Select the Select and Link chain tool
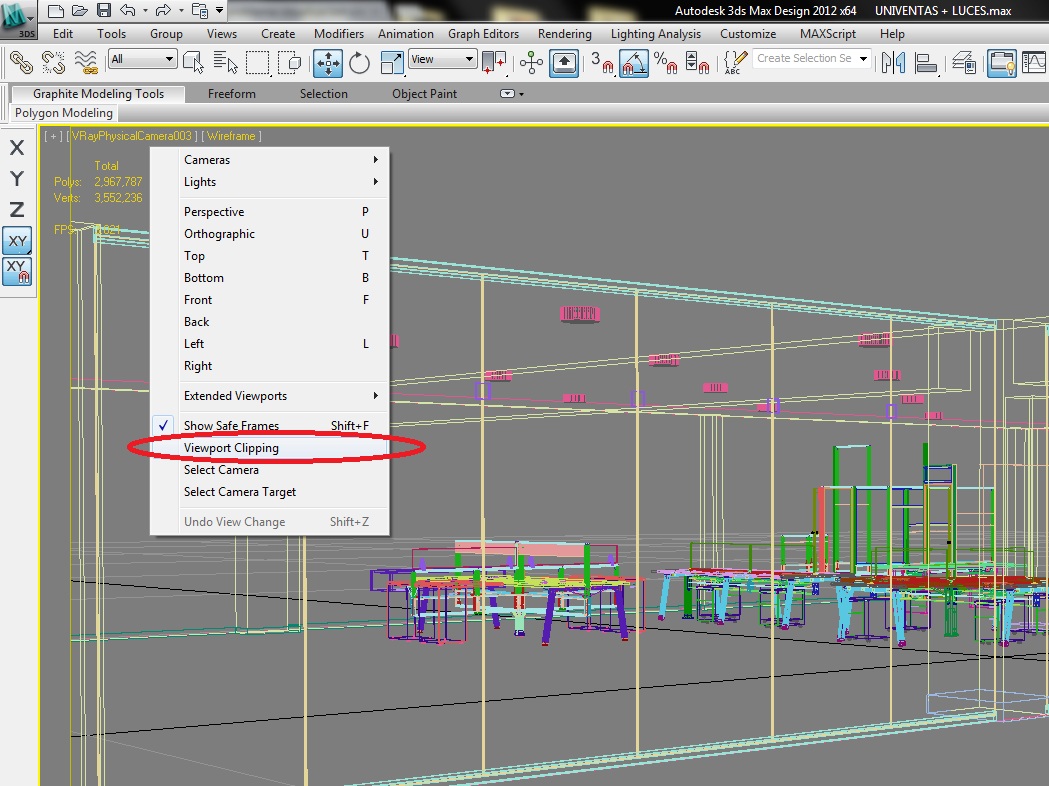This screenshot has height=786, width=1049. click(21, 63)
